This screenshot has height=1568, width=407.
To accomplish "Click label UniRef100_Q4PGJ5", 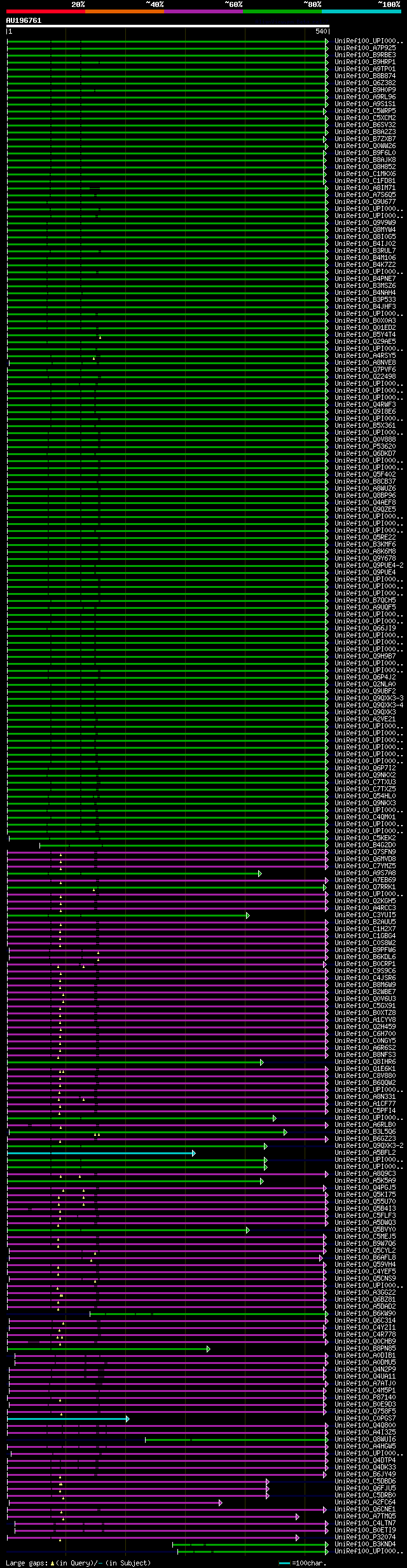I will [x=365, y=1187].
